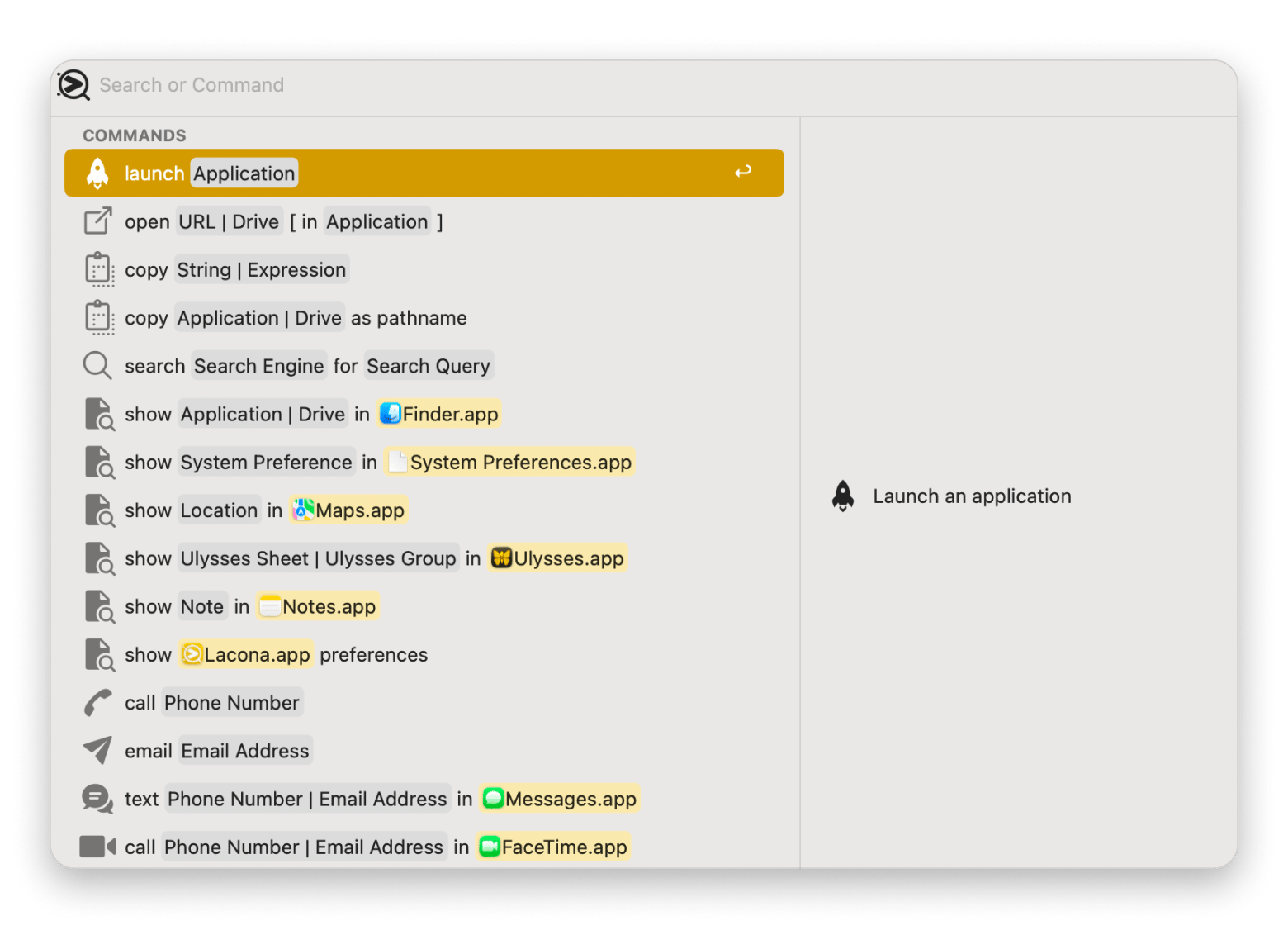The width and height of the screenshot is (1288, 935).
Task: Click the Search Query placeholder token
Action: tap(429, 366)
